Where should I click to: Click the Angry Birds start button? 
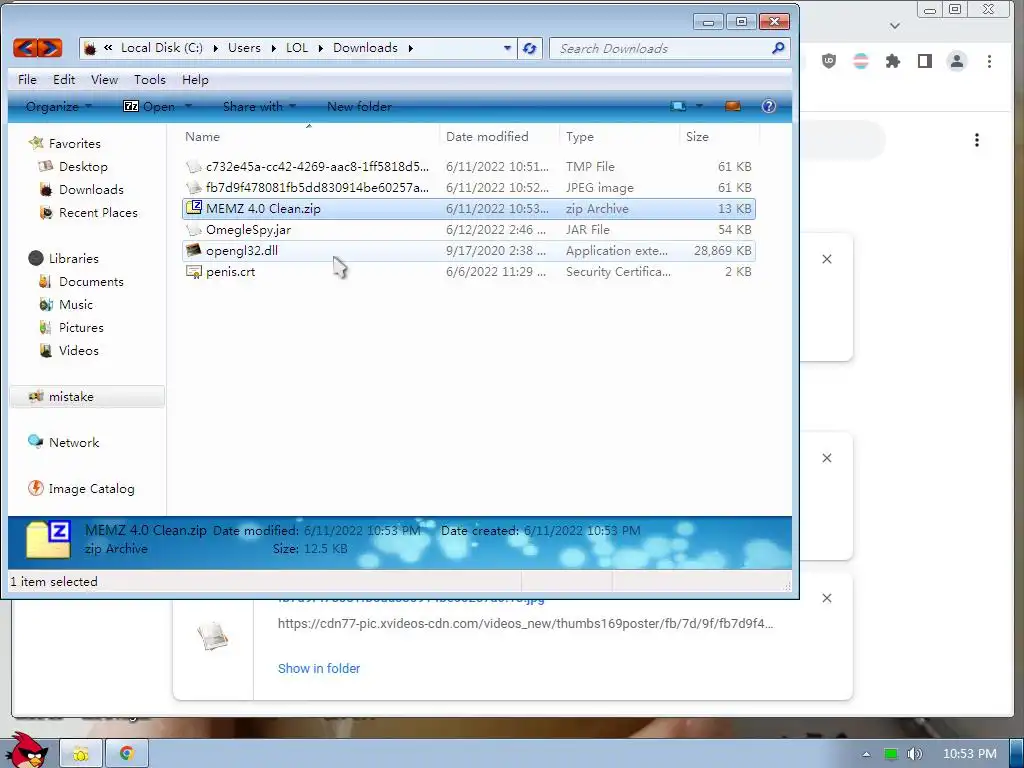click(27, 750)
